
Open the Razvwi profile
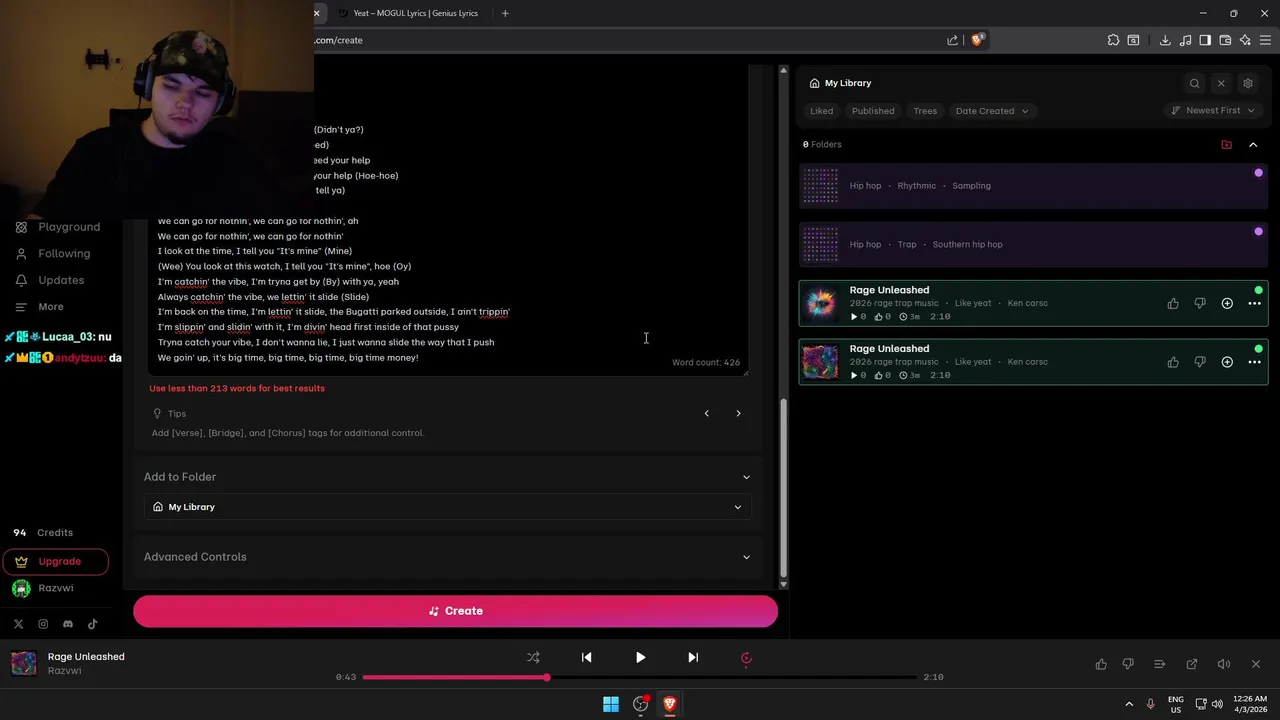[44, 588]
